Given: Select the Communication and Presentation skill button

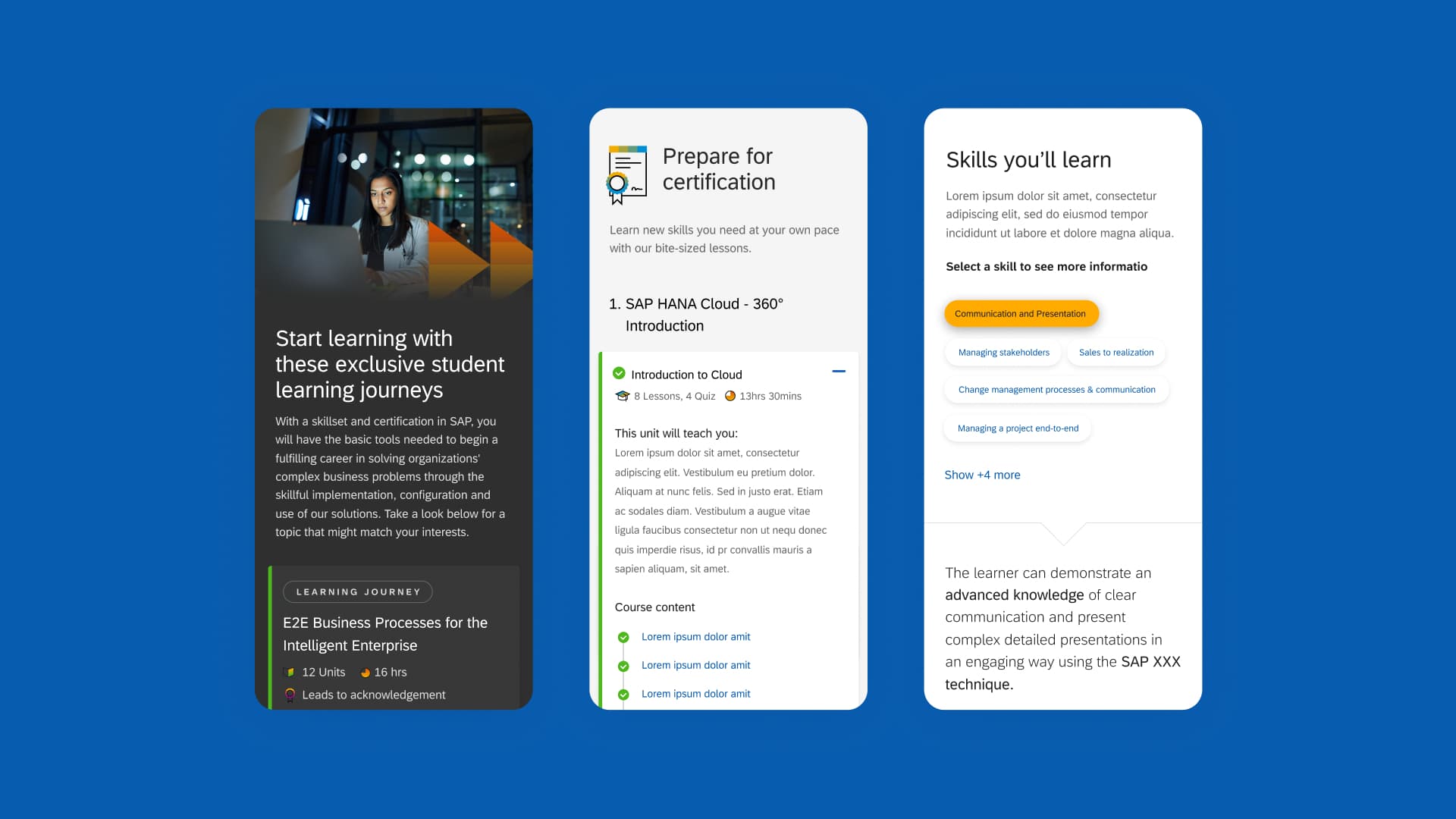Looking at the screenshot, I should (1020, 313).
